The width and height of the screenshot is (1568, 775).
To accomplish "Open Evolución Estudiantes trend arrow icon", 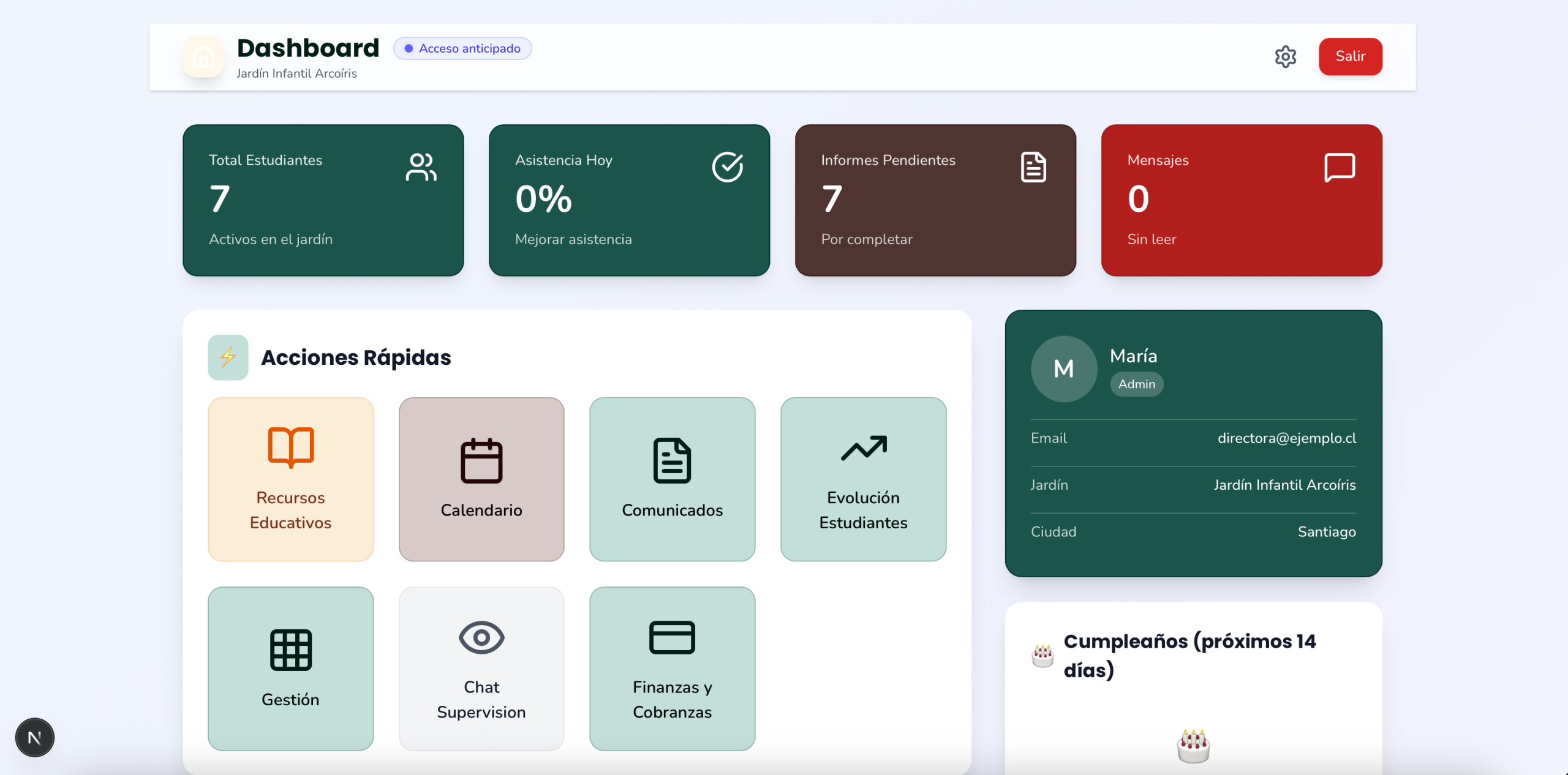I will [864, 447].
